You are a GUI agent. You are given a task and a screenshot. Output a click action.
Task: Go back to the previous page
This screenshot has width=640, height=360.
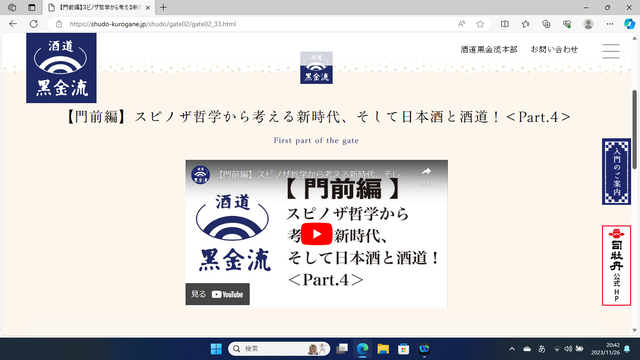[x=13, y=24]
